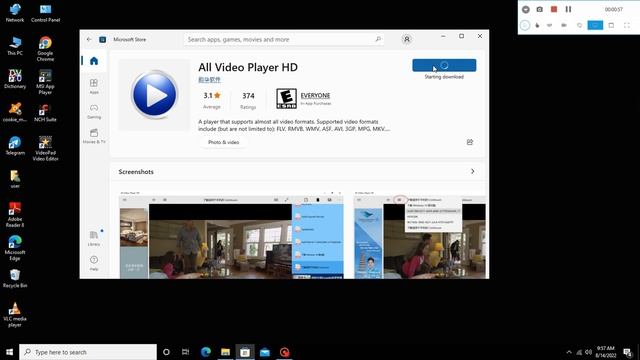Open the Gaming section in sidebar
The height and width of the screenshot is (360, 640).
[x=94, y=111]
